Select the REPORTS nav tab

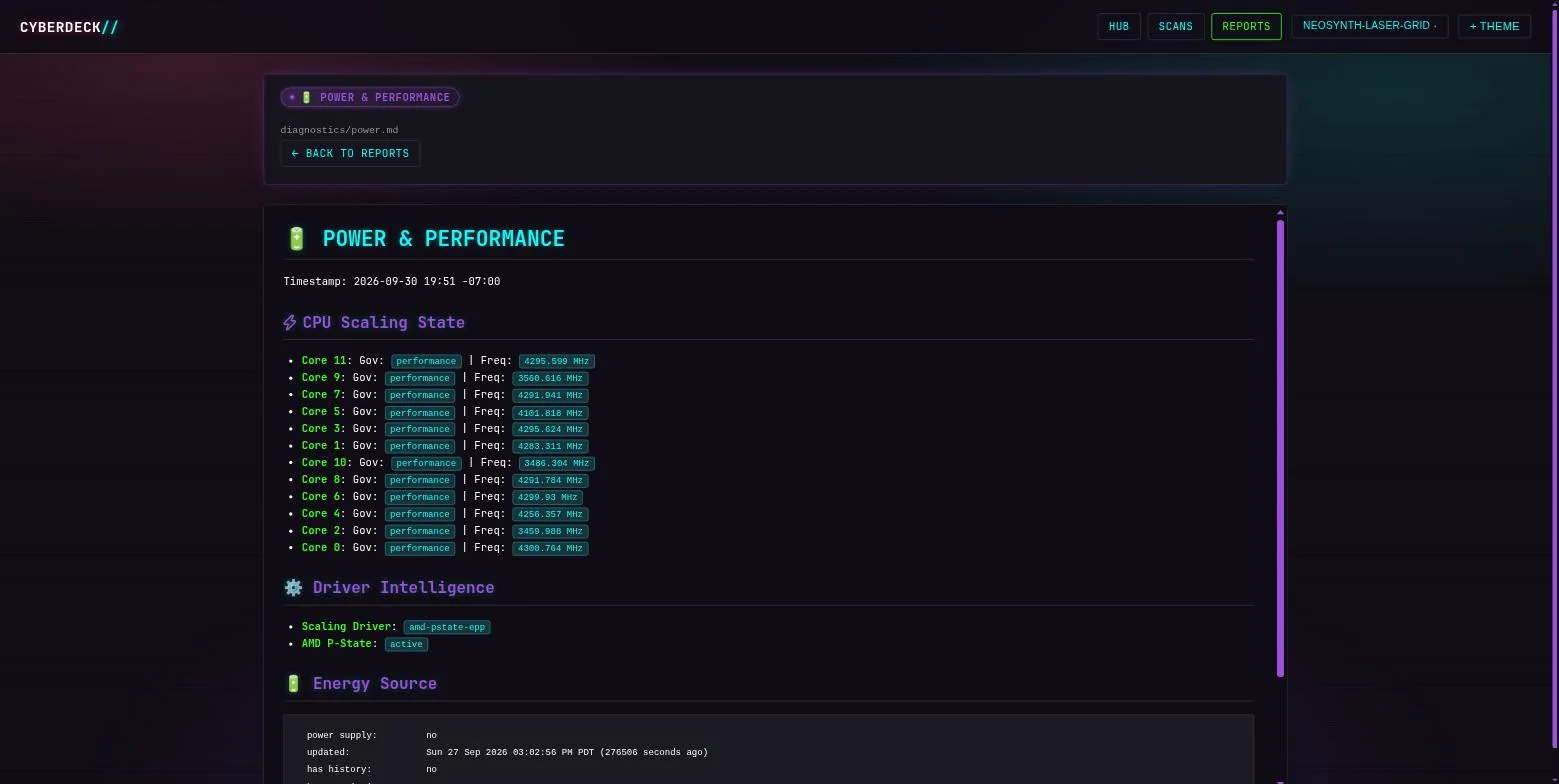1246,26
